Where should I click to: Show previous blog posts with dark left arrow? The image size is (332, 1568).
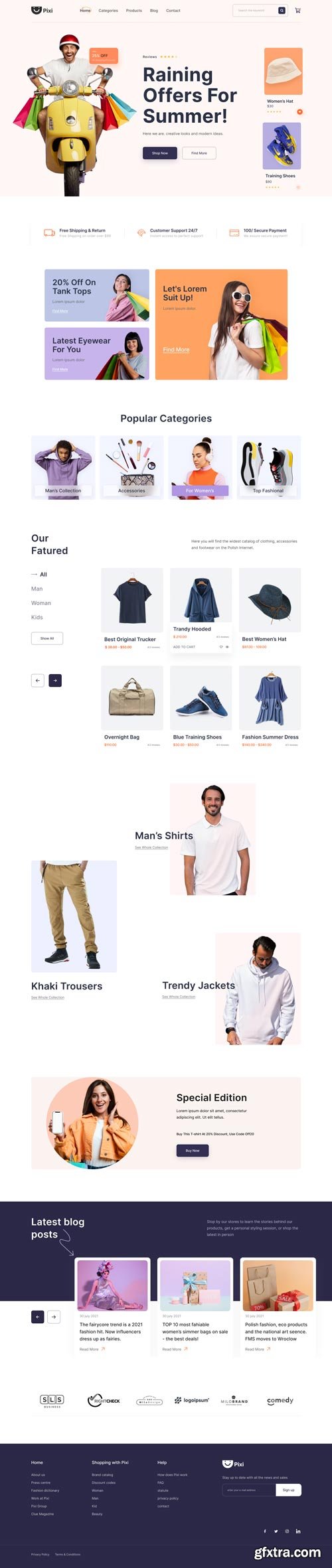pos(38,1317)
